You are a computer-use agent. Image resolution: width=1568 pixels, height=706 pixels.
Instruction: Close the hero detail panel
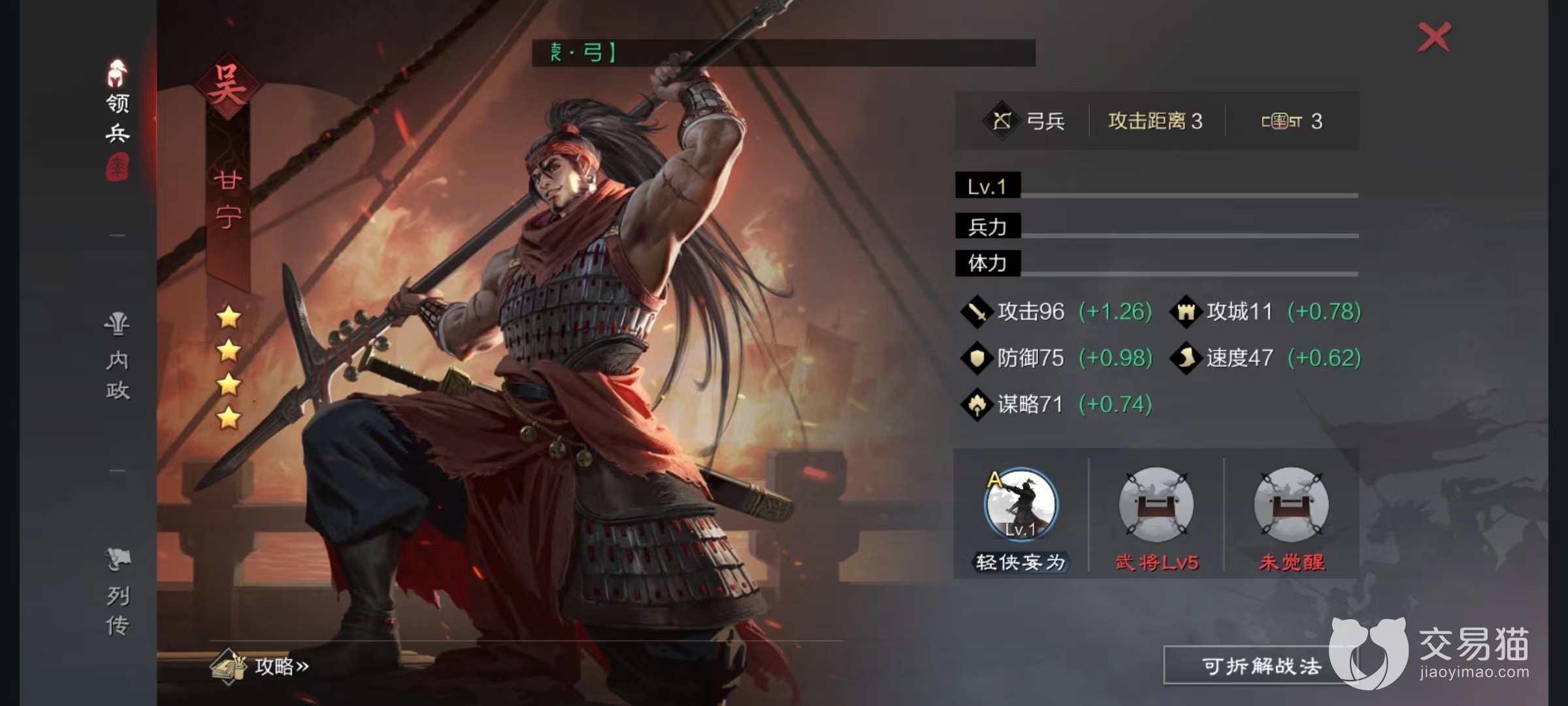point(1434,37)
